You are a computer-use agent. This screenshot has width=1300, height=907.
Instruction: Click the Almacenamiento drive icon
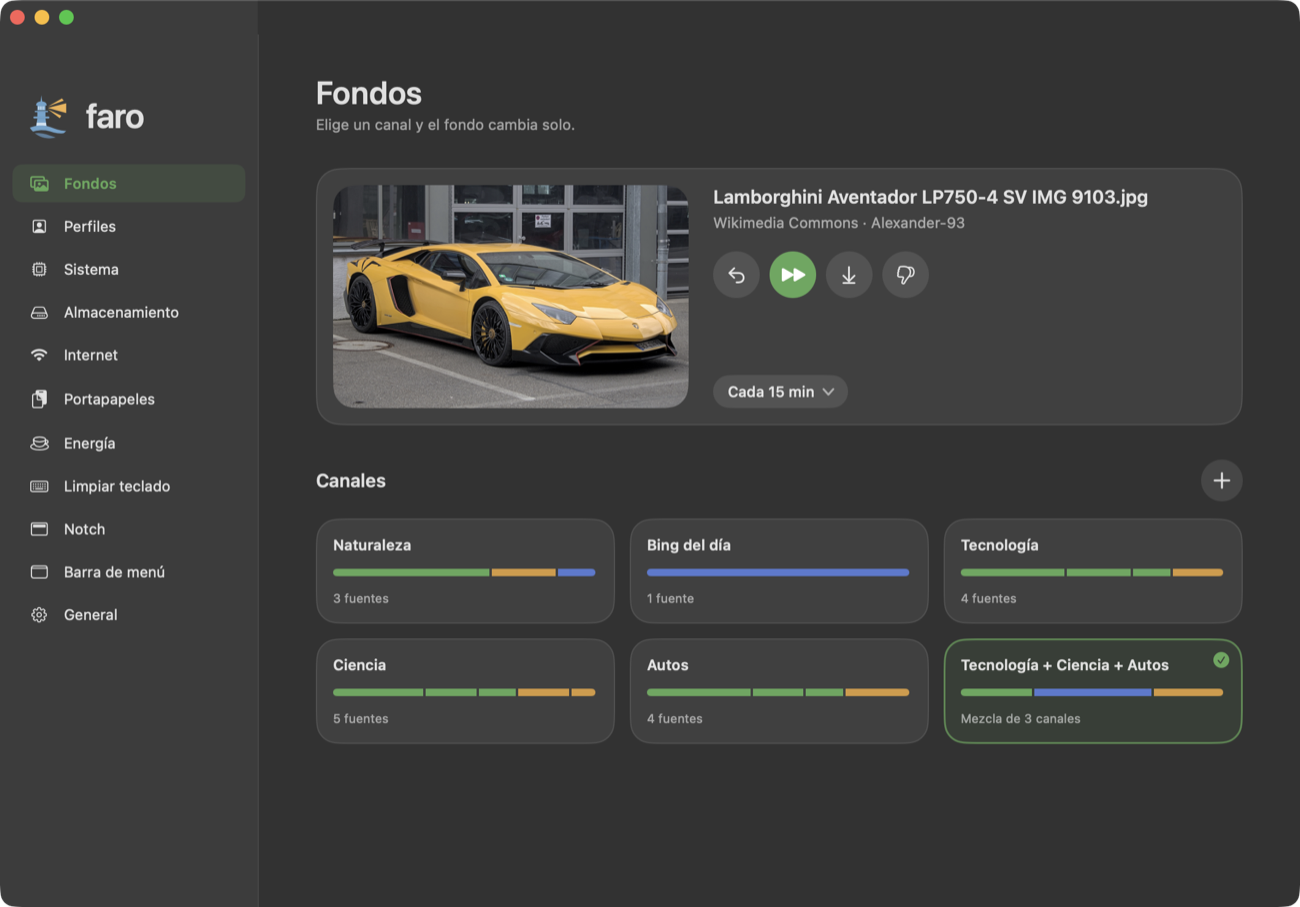[39, 313]
